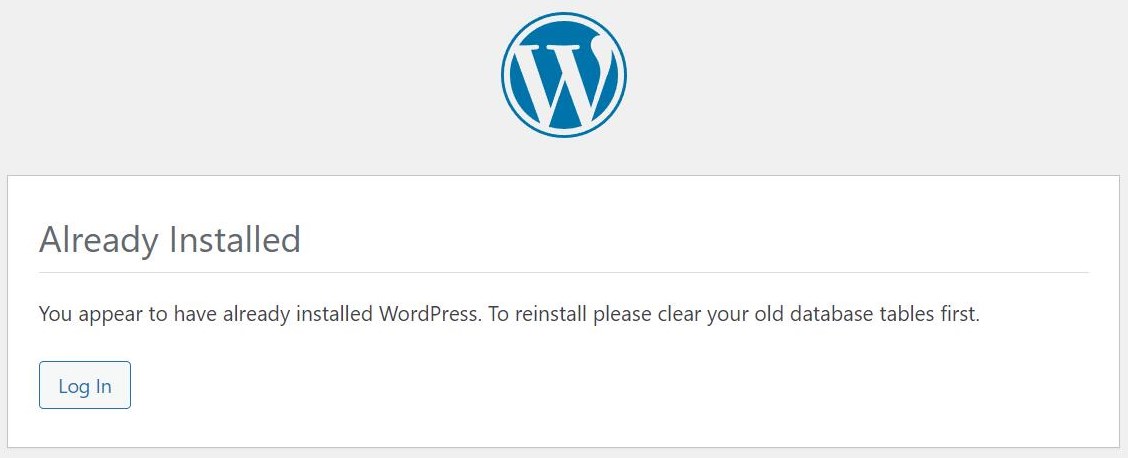Click the divider line below the heading
This screenshot has width=1128, height=458.
[563, 272]
